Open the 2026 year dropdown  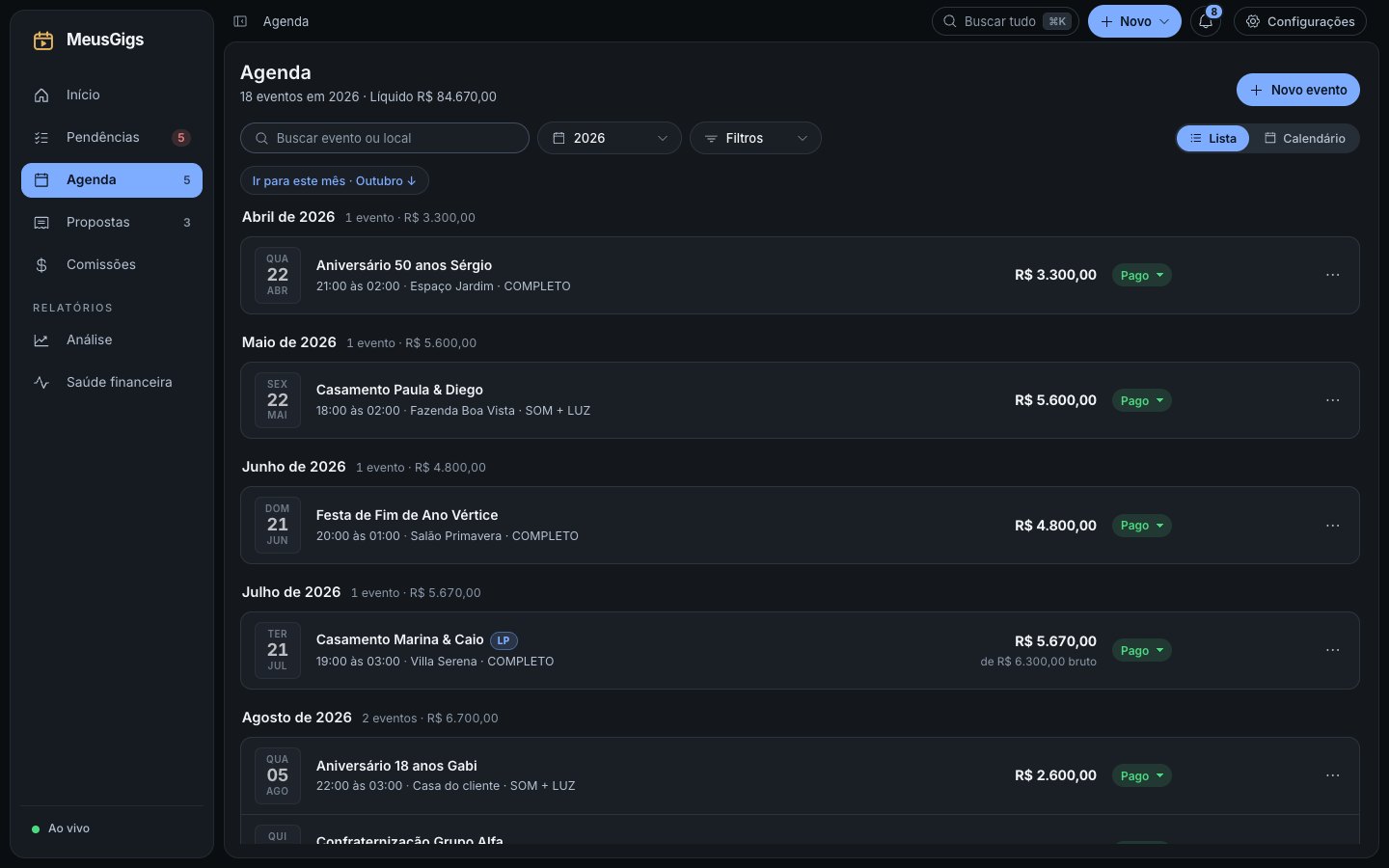tap(610, 138)
